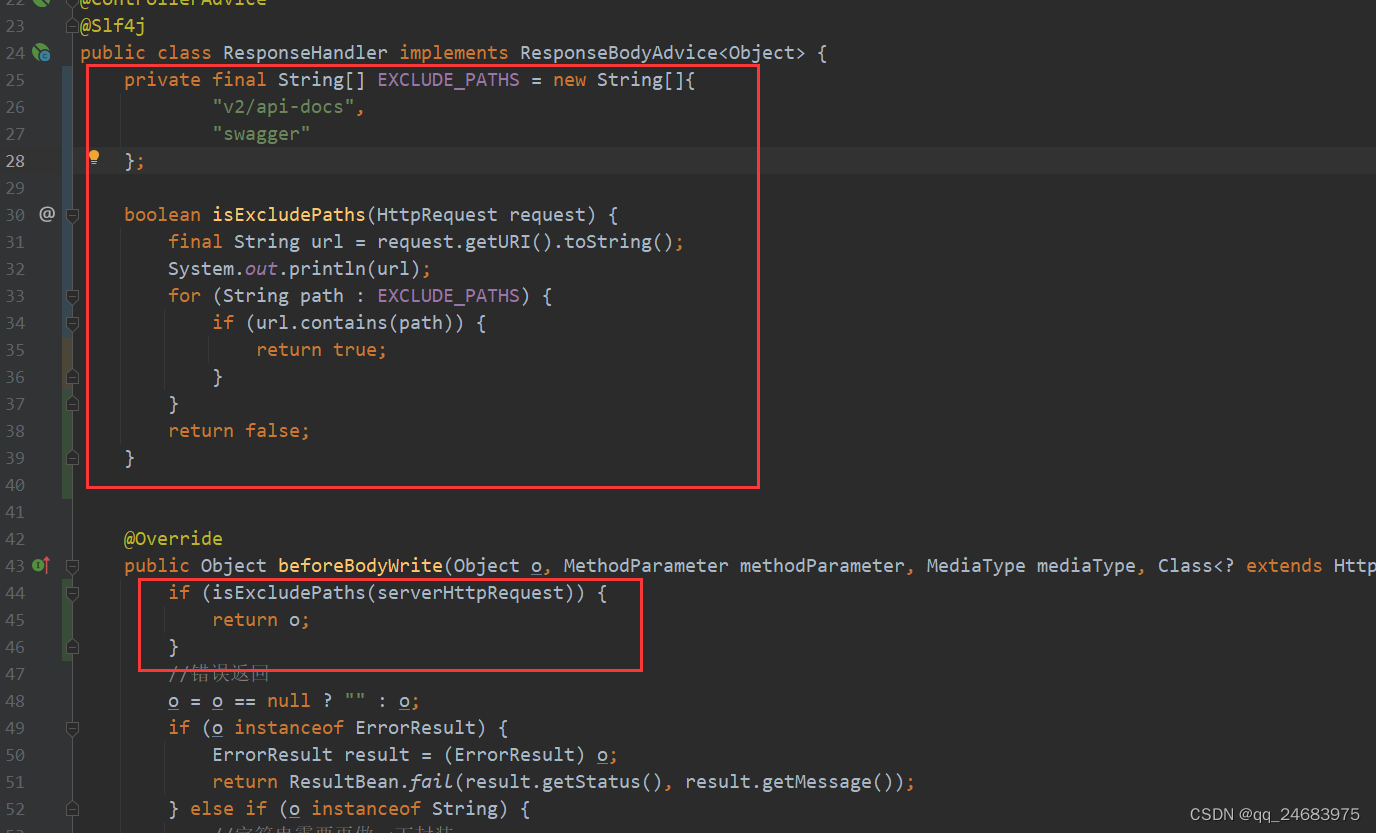1376x833 pixels.
Task: Click EXCLUDE_PATHS on the line 25 declaration
Action: click(x=448, y=80)
